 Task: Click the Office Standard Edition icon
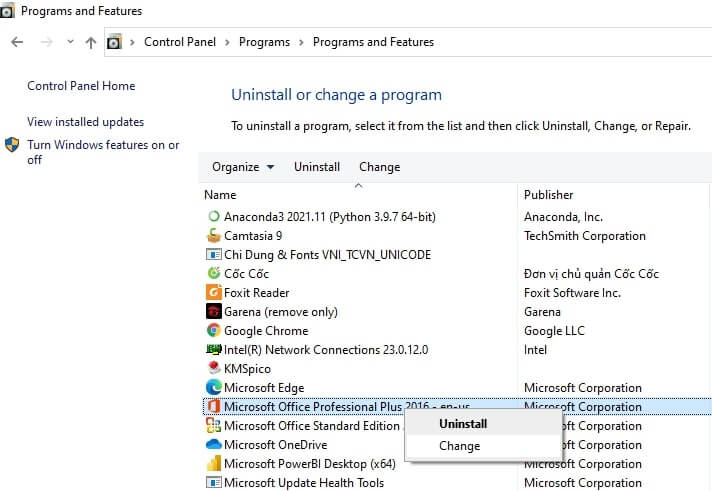pos(213,425)
